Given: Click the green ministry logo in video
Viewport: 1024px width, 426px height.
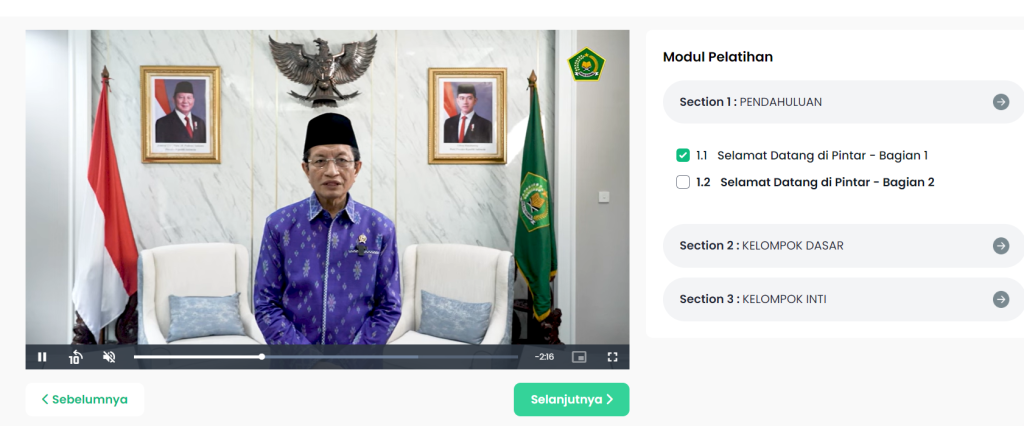Looking at the screenshot, I should (586, 64).
